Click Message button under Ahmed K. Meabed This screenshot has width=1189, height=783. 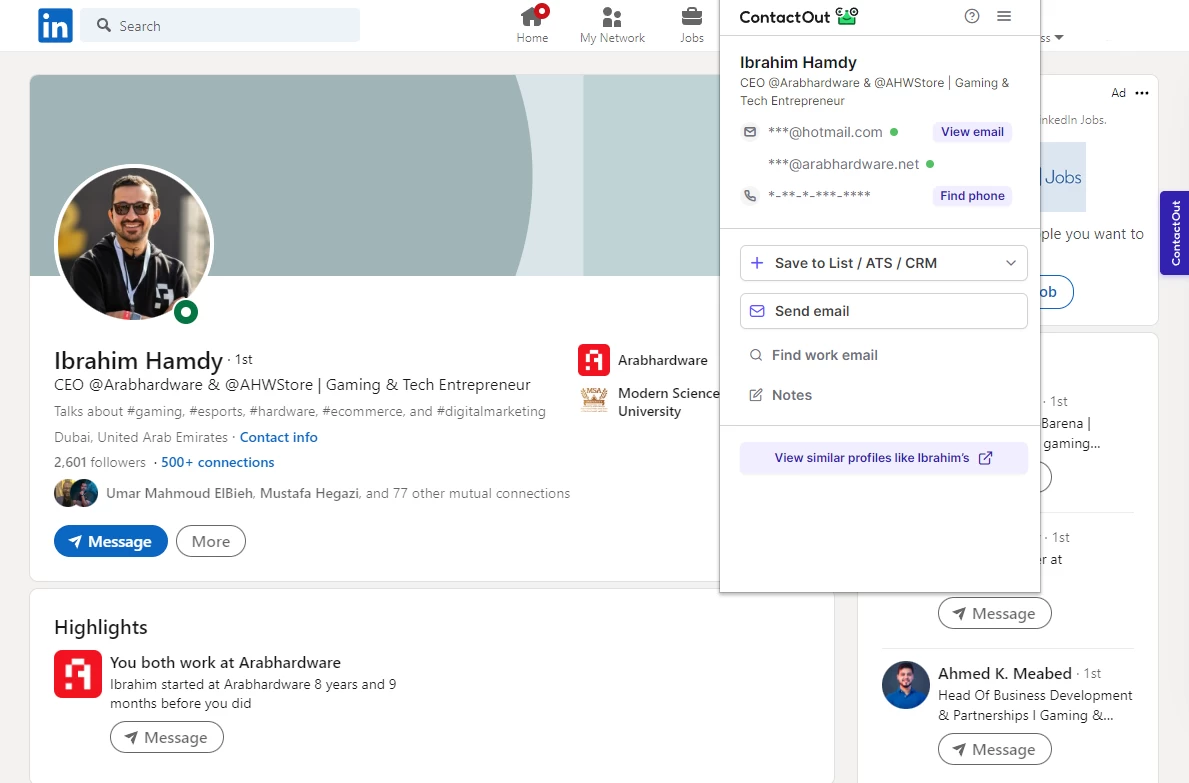pyautogui.click(x=995, y=750)
